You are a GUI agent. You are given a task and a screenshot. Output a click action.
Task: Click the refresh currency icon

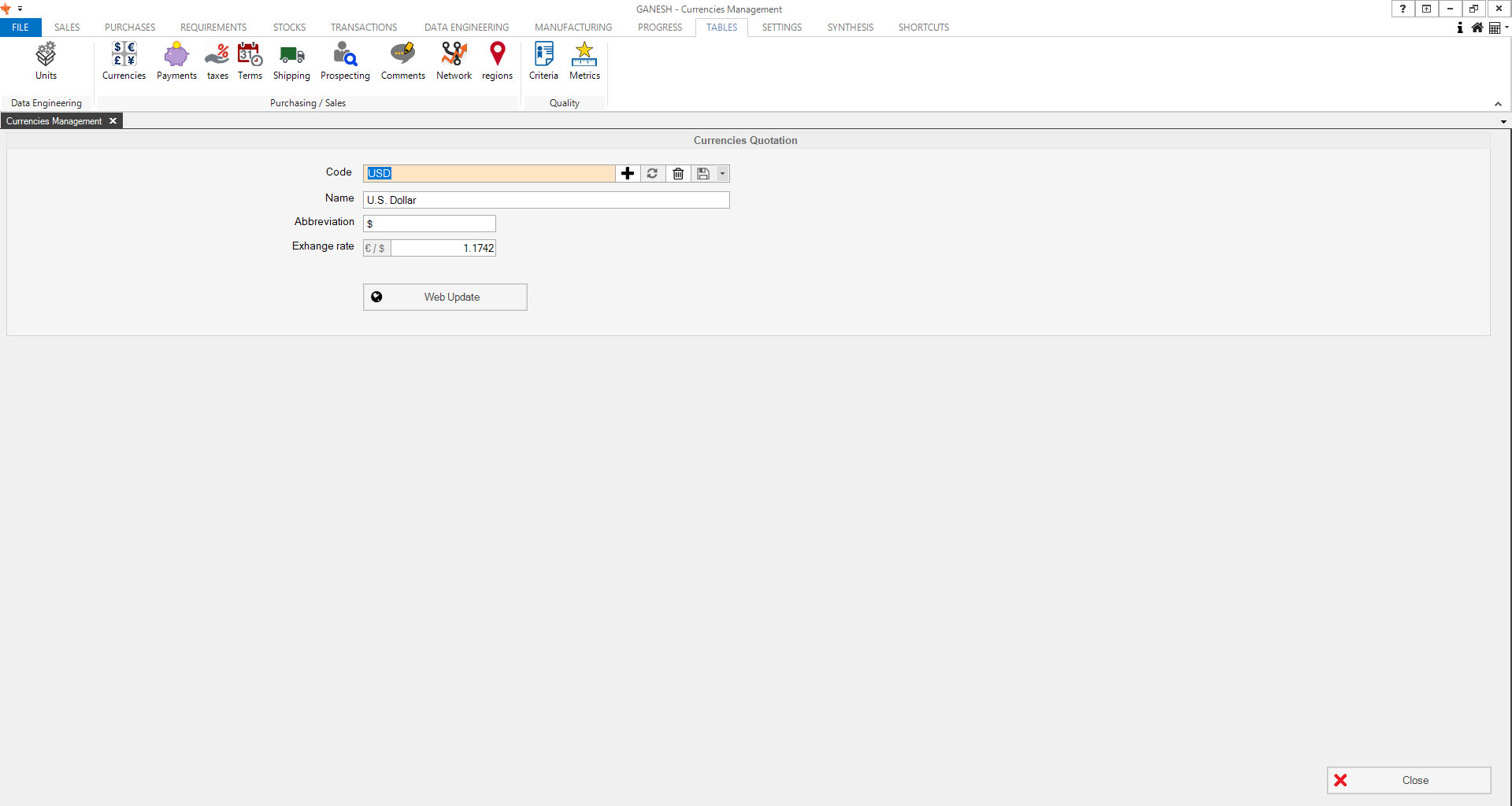tap(652, 174)
